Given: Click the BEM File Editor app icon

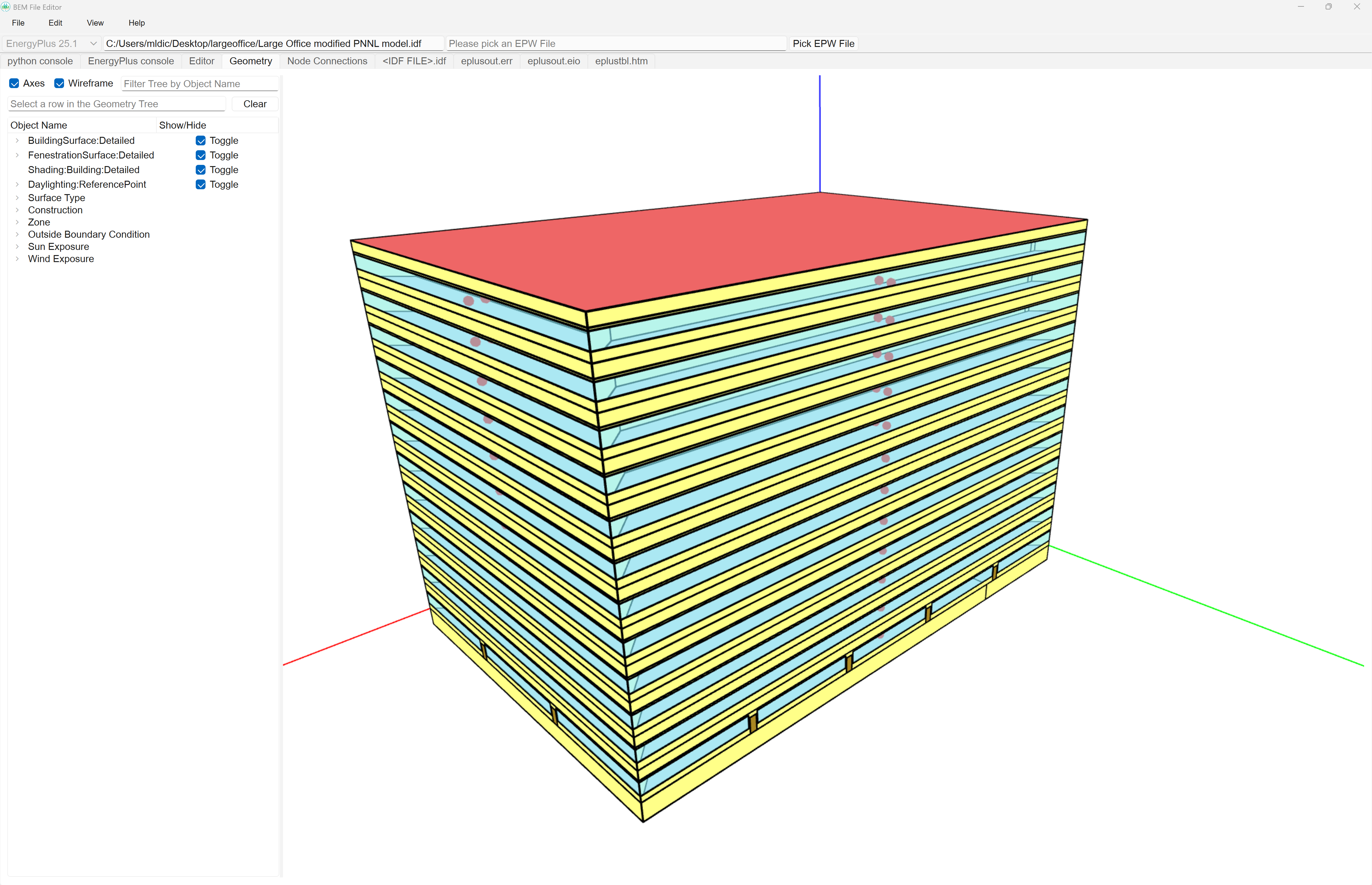Looking at the screenshot, I should (6, 7).
